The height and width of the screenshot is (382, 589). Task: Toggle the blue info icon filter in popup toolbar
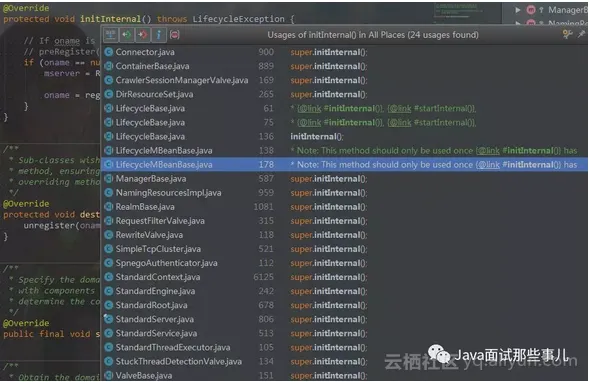pos(159,35)
